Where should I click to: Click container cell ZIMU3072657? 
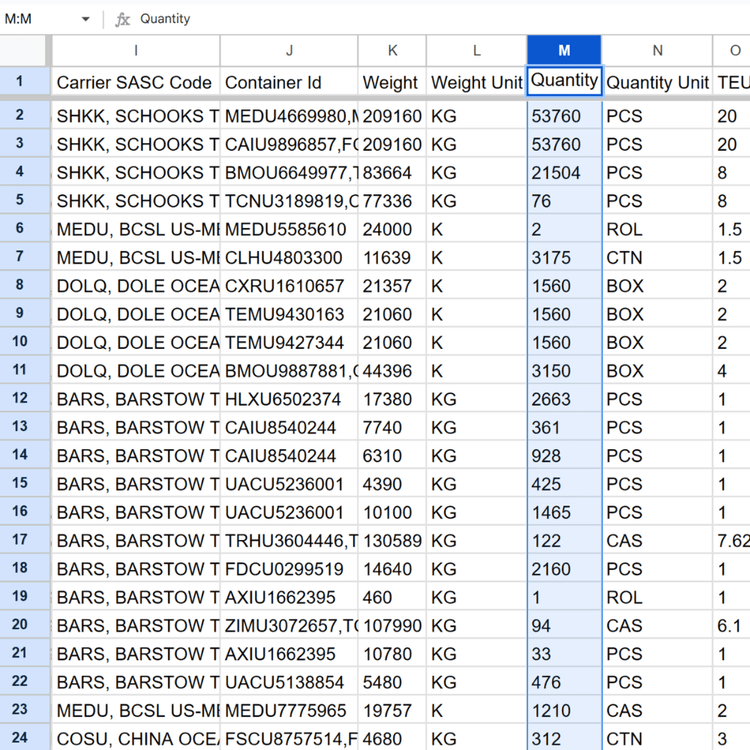pyautogui.click(x=289, y=624)
